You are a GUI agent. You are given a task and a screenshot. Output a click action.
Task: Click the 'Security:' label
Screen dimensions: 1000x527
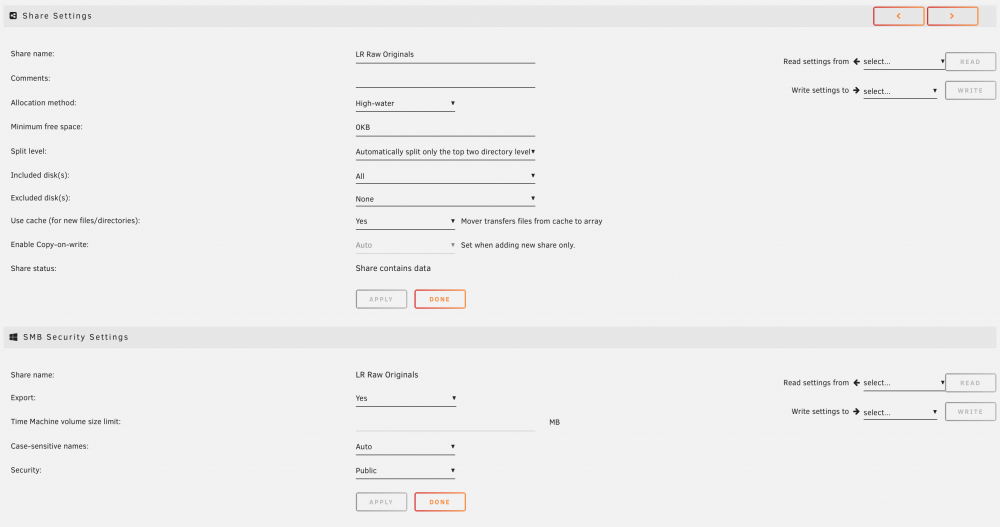(x=26, y=470)
